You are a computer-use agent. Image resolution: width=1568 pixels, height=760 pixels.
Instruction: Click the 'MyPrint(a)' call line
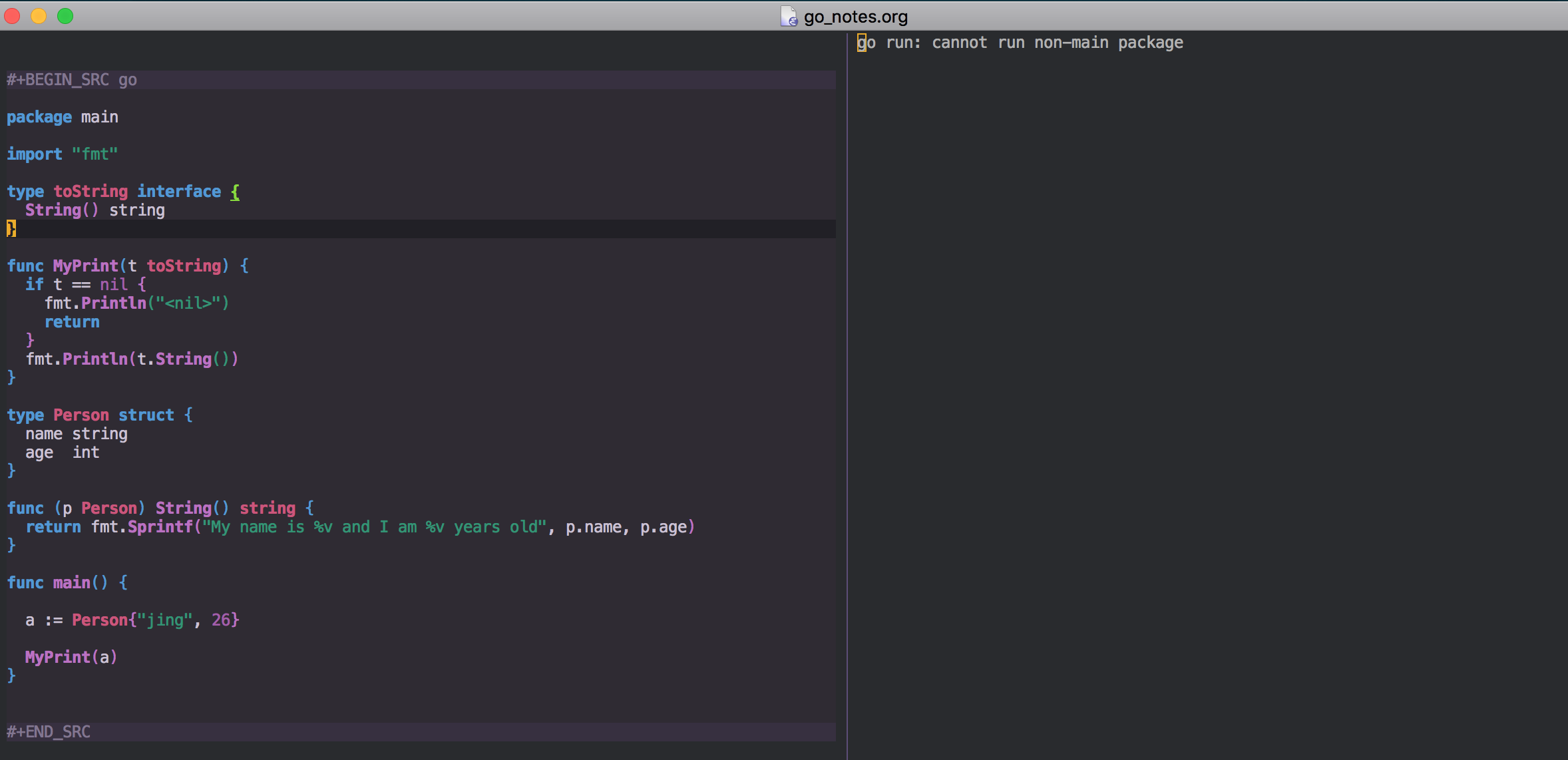[71, 658]
